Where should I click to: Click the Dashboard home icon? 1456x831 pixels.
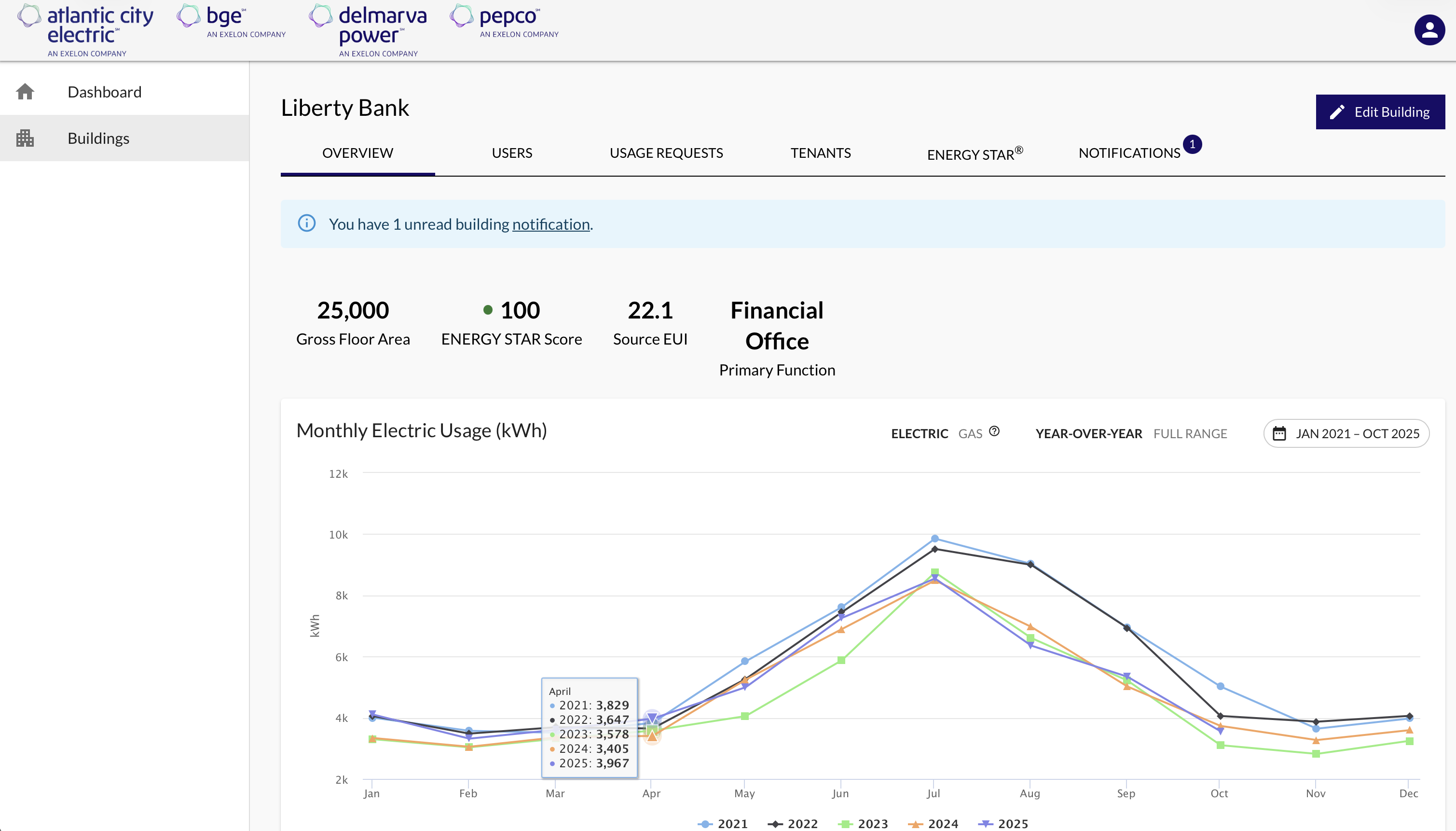point(25,92)
